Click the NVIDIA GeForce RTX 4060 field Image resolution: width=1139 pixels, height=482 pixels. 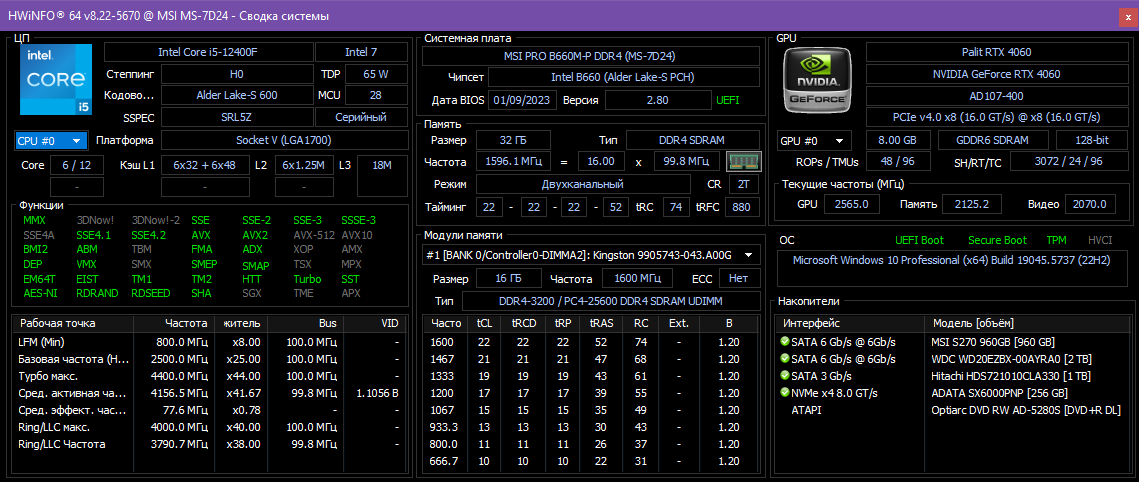coord(996,74)
